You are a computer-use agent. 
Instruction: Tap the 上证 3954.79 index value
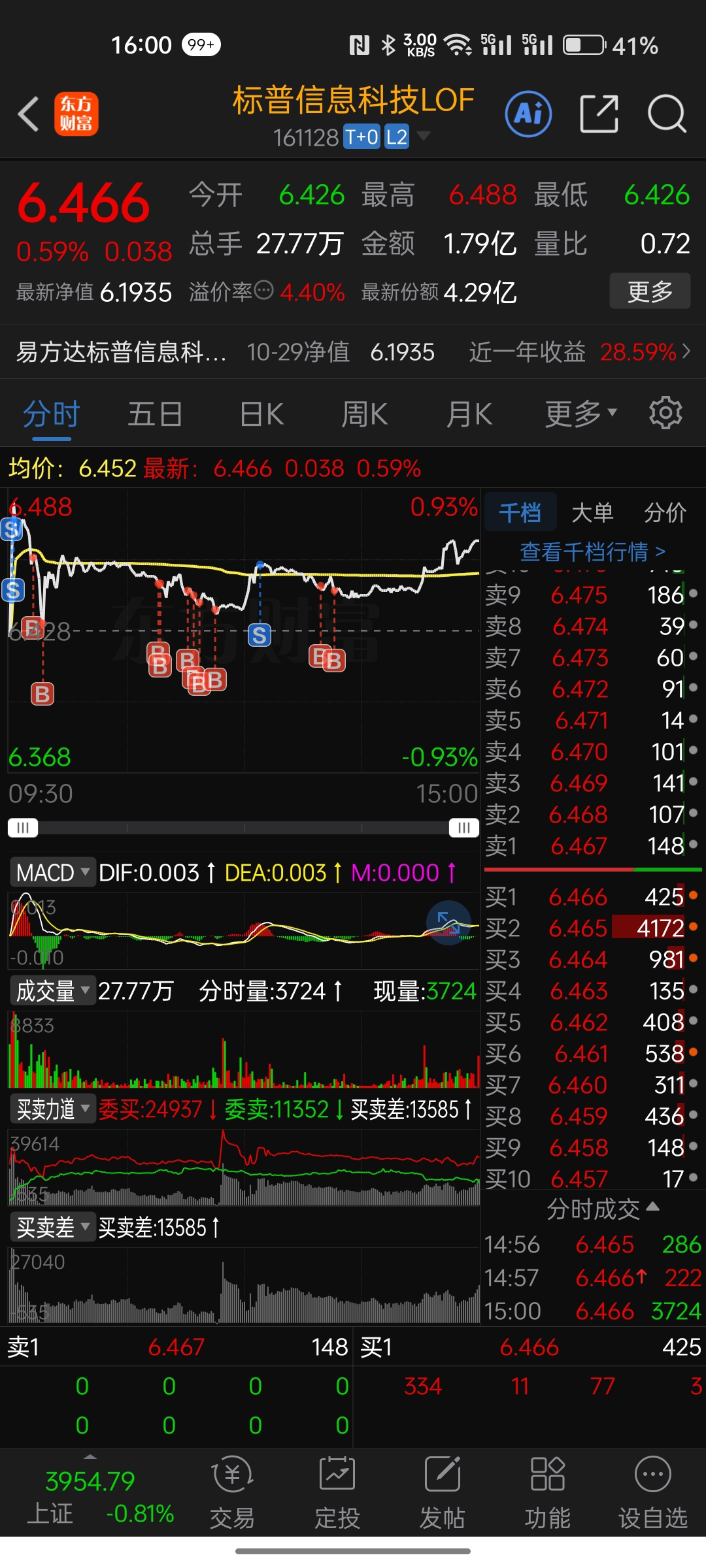click(90, 1481)
